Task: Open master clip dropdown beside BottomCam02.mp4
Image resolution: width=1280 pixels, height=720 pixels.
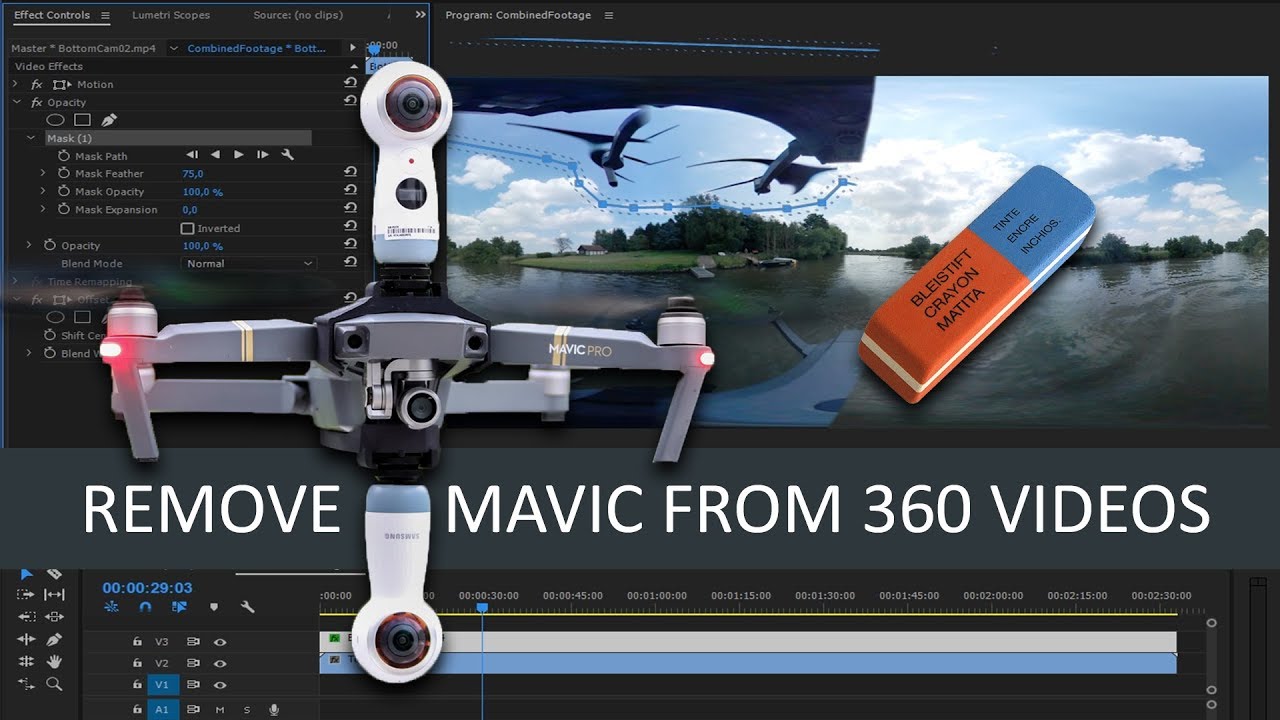Action: coord(174,48)
